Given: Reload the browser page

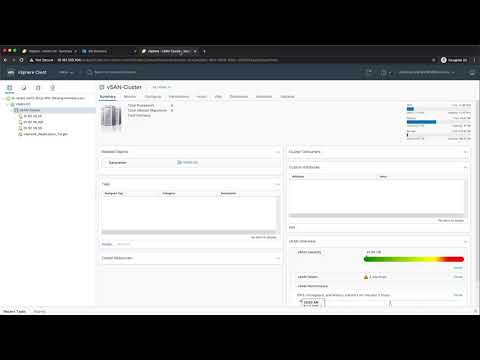Looking at the screenshot, I should click(x=21, y=60).
